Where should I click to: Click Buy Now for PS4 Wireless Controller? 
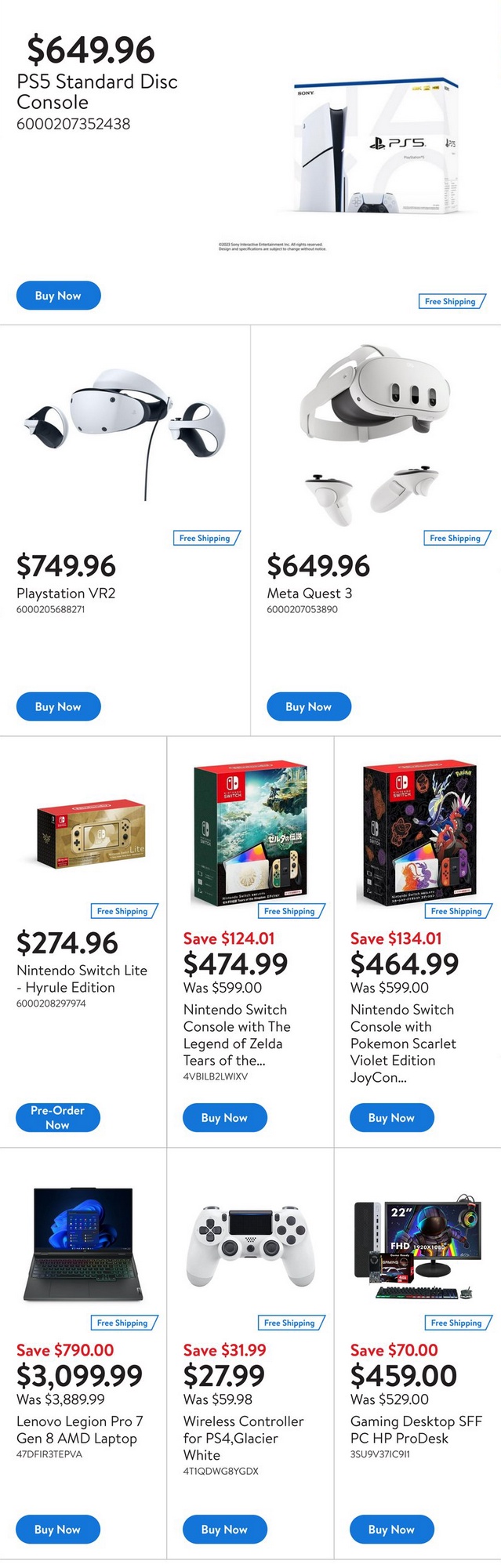224,1530
